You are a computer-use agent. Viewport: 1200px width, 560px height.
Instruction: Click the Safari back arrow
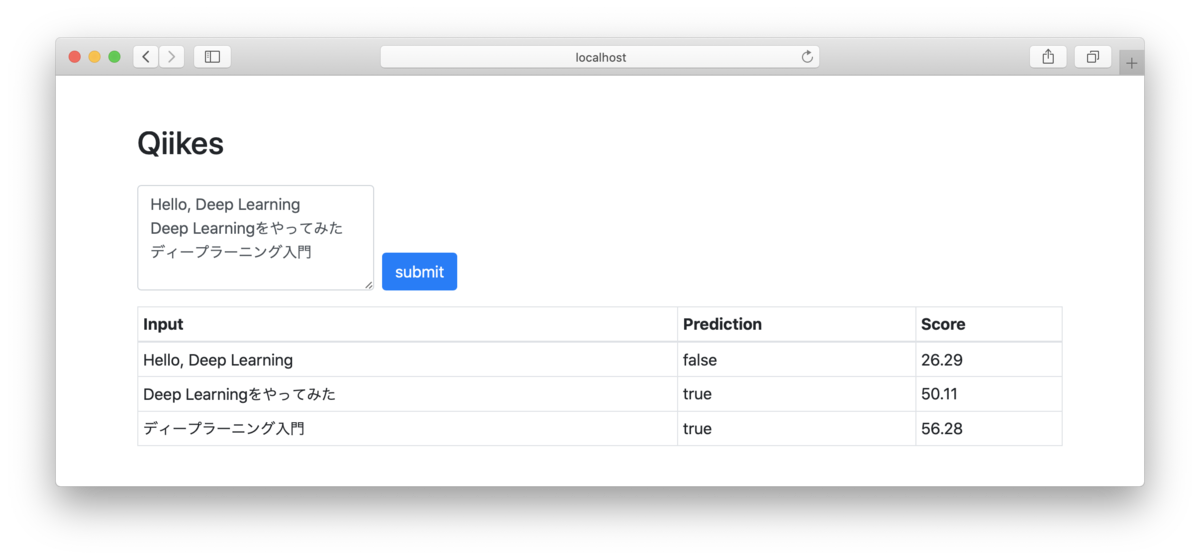(146, 57)
